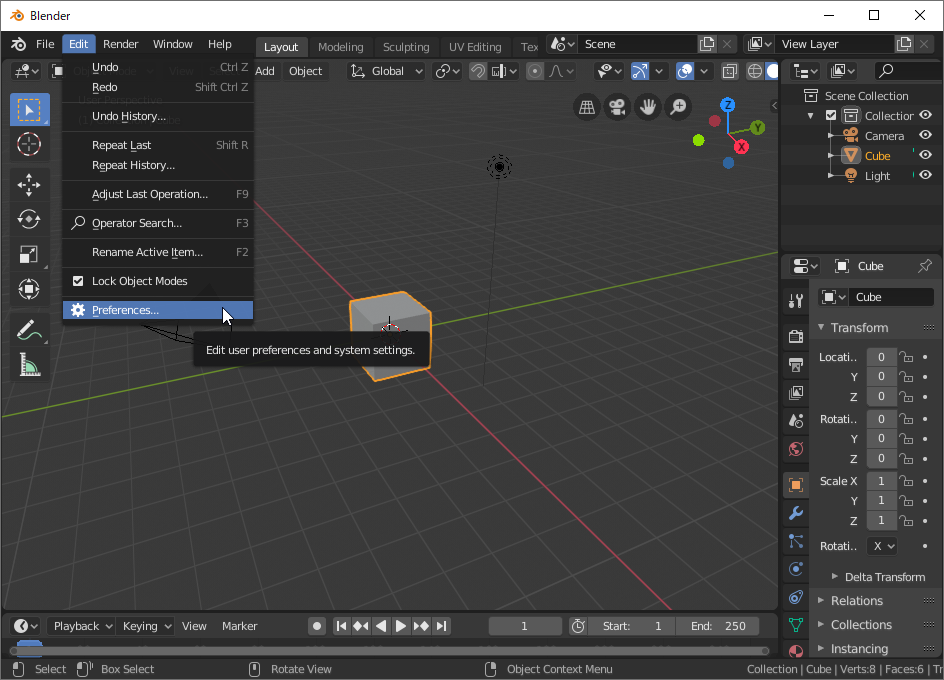944x680 pixels.
Task: Hide the Camera with eye icon
Action: click(926, 135)
